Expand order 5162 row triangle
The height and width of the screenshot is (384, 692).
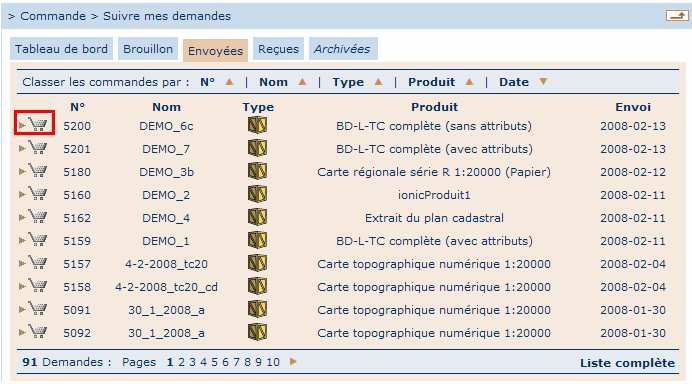[x=22, y=217]
